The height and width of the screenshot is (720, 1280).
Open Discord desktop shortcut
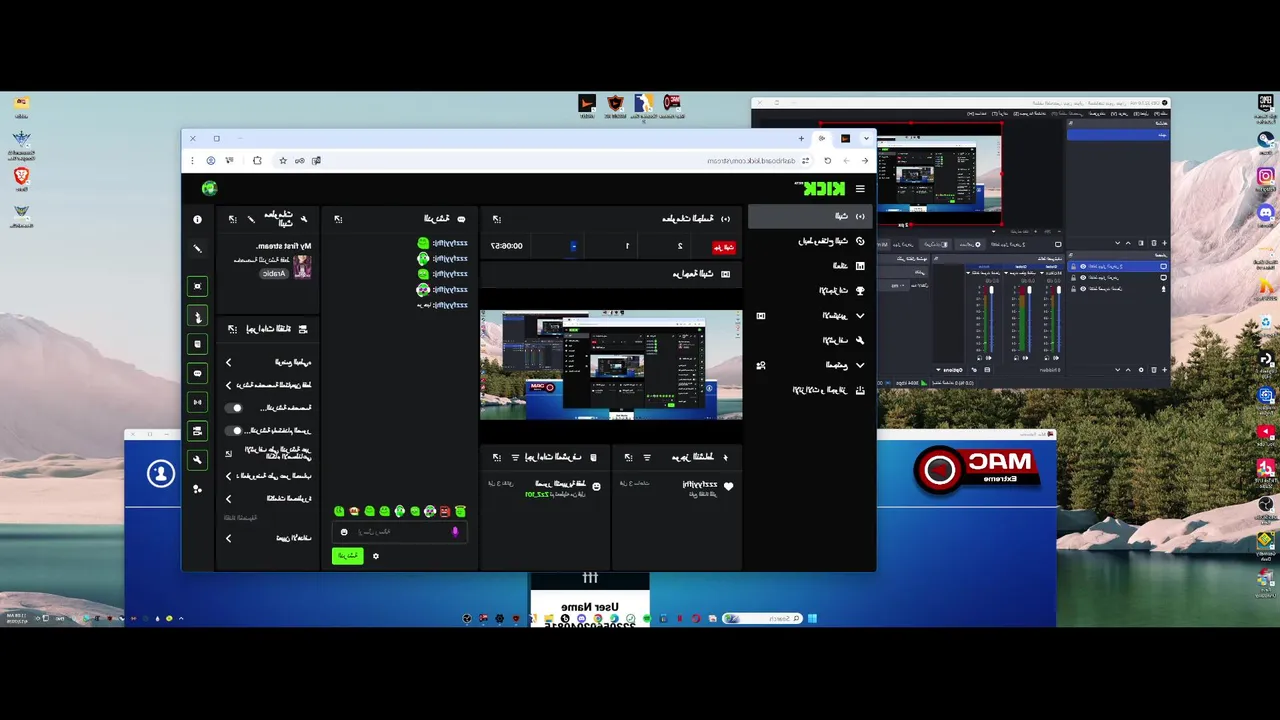click(1265, 212)
